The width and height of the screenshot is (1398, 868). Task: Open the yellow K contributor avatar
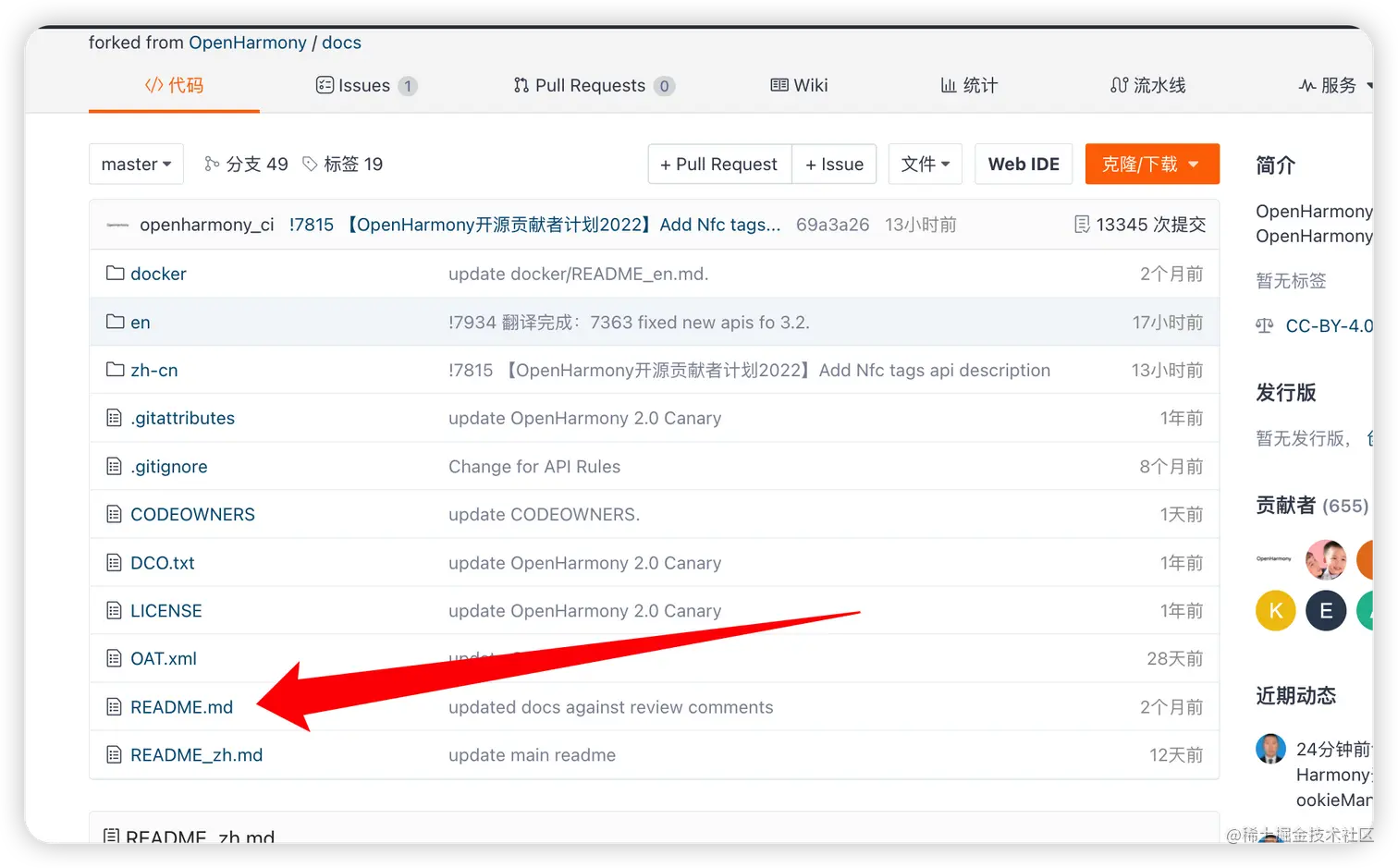pos(1275,610)
